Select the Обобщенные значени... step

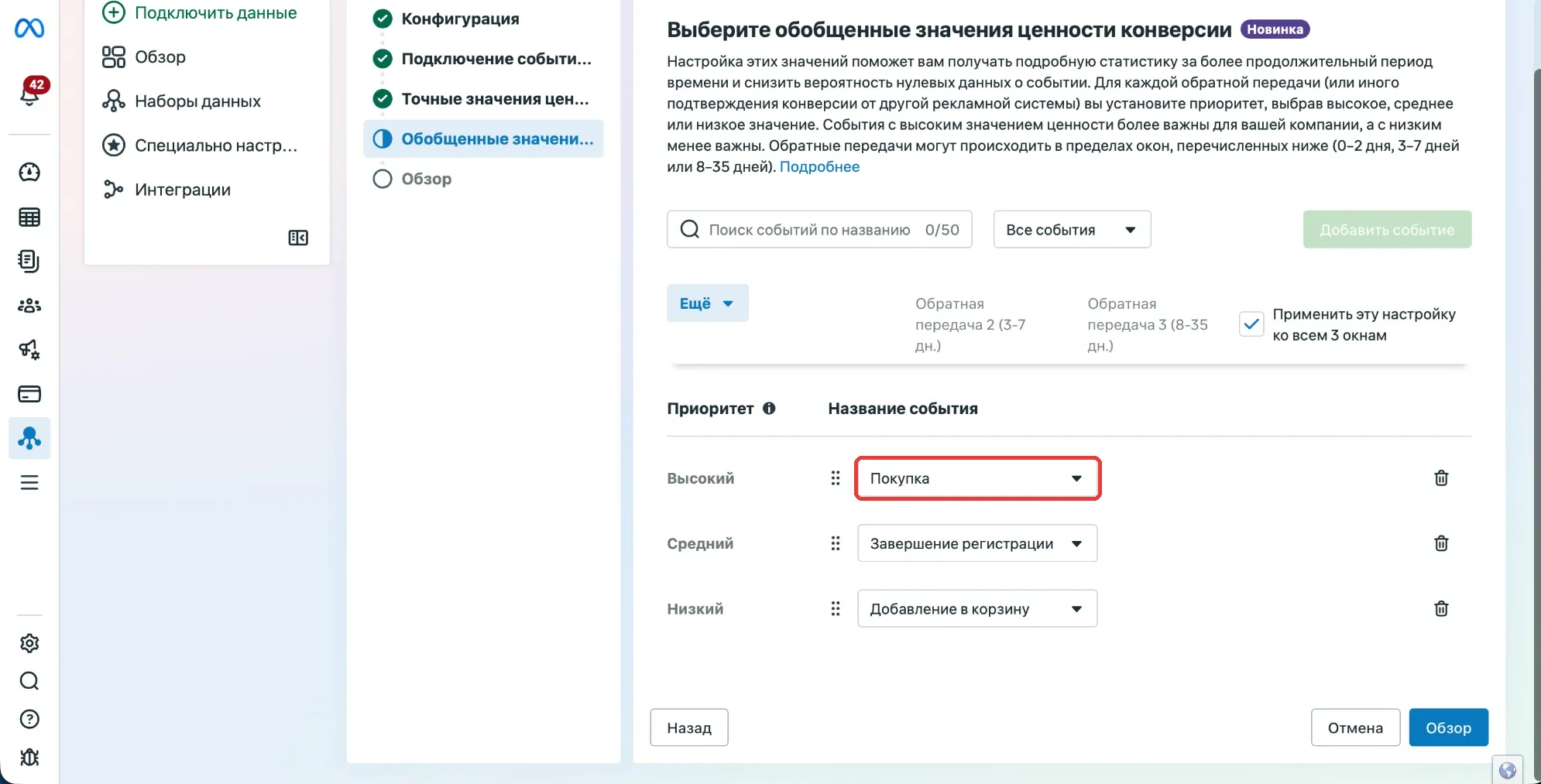click(x=483, y=139)
